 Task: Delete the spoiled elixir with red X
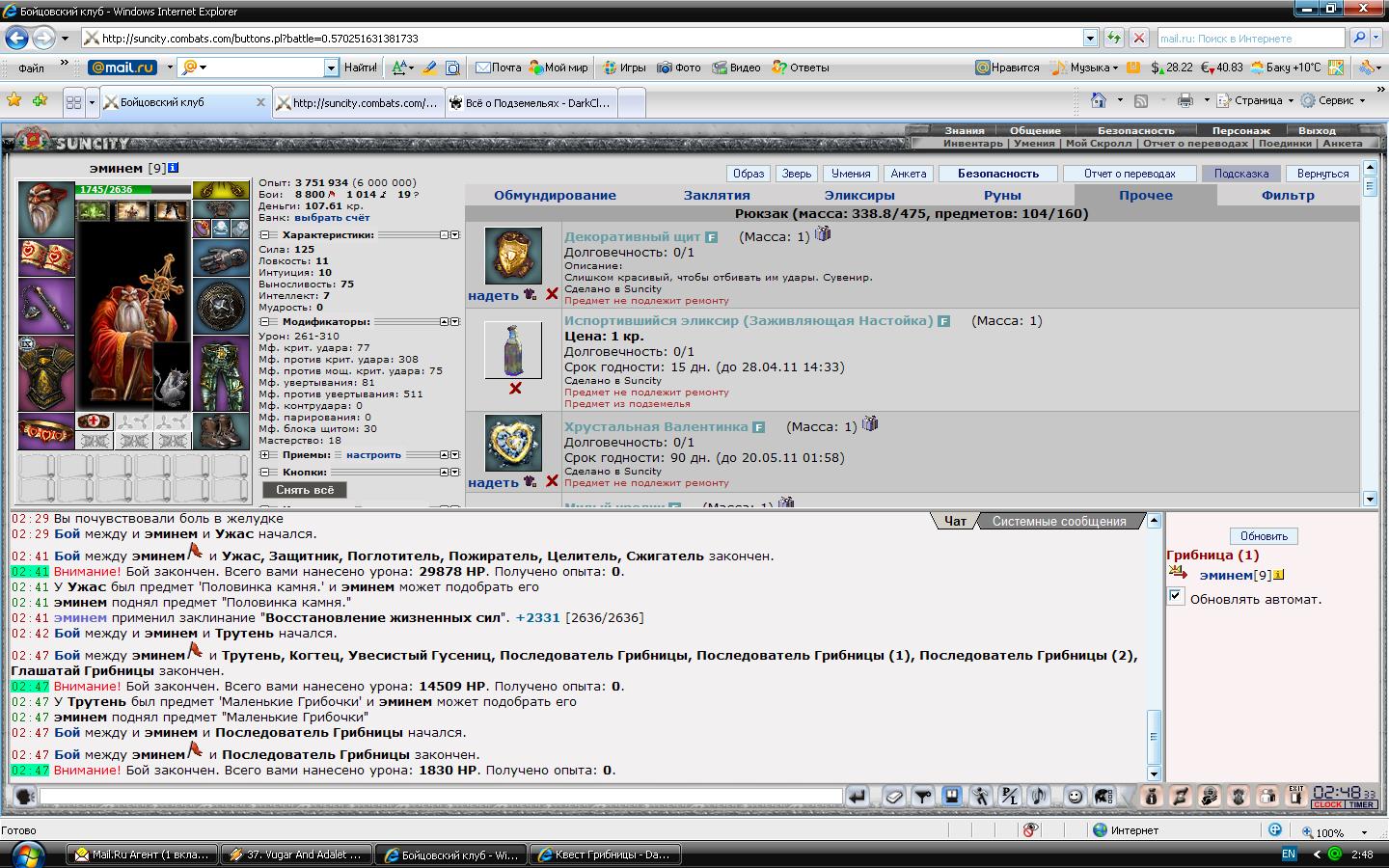tap(515, 388)
